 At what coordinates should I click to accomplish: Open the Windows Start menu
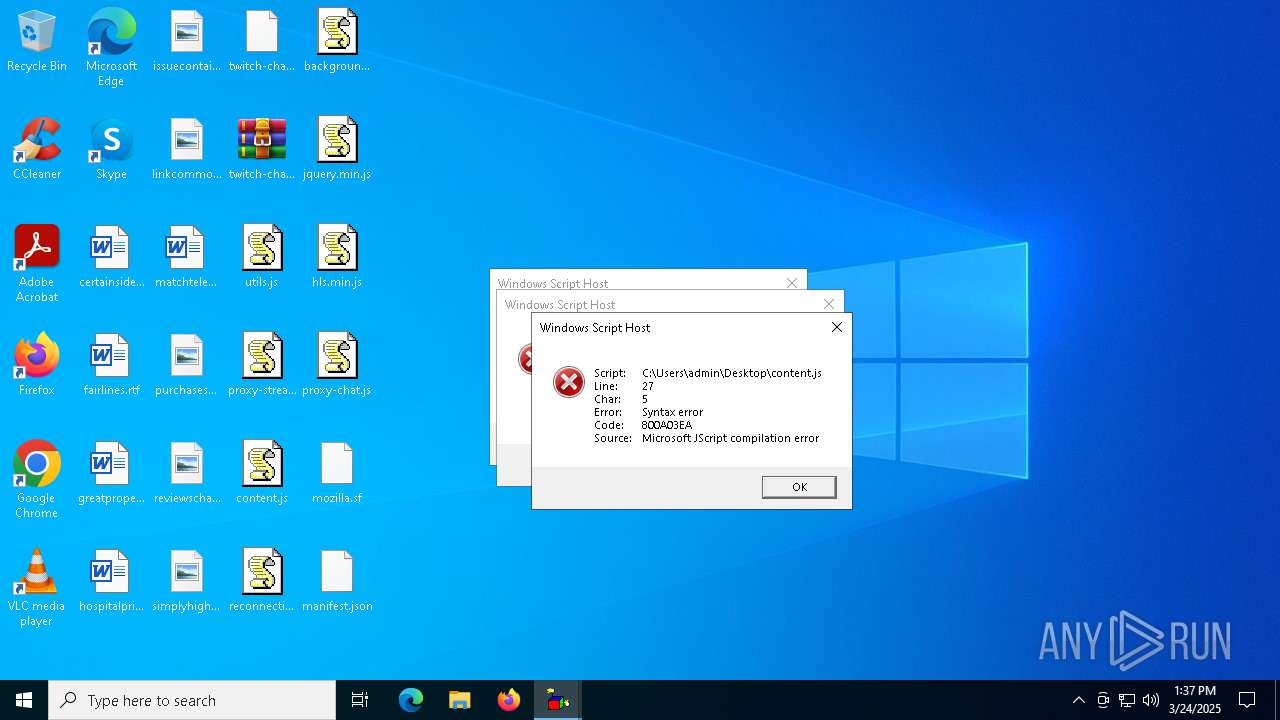pos(24,700)
